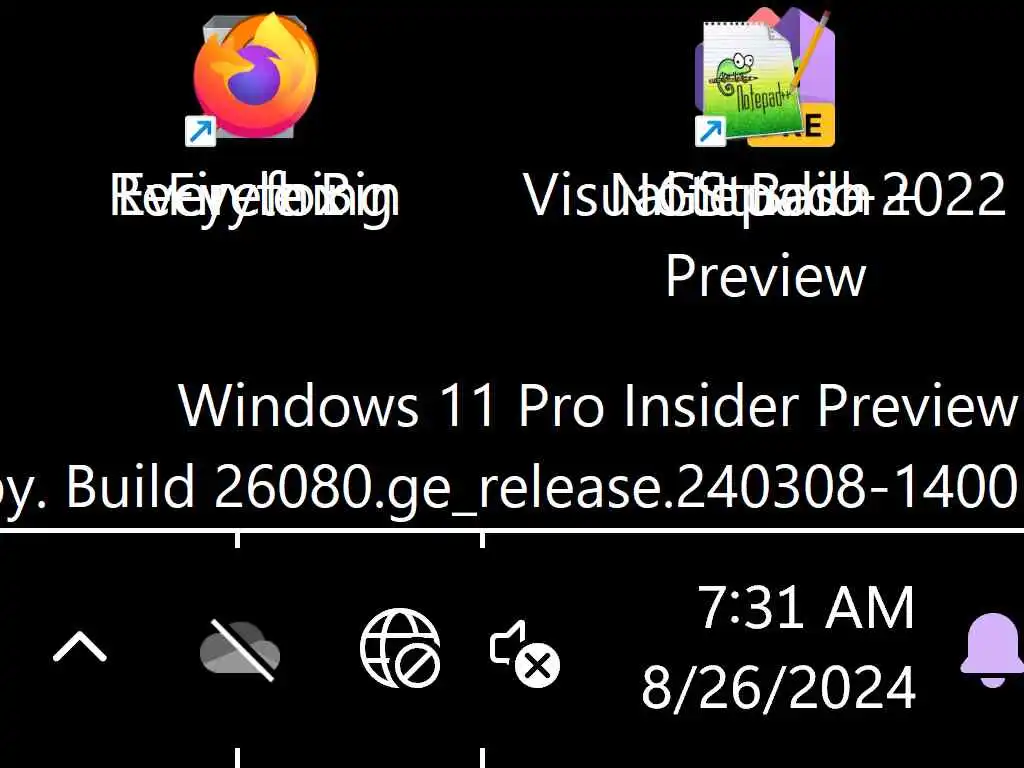This screenshot has height=768, width=1024.
Task: Select the overlapping Recycle Bin/Firefox label
Action: (x=255, y=196)
